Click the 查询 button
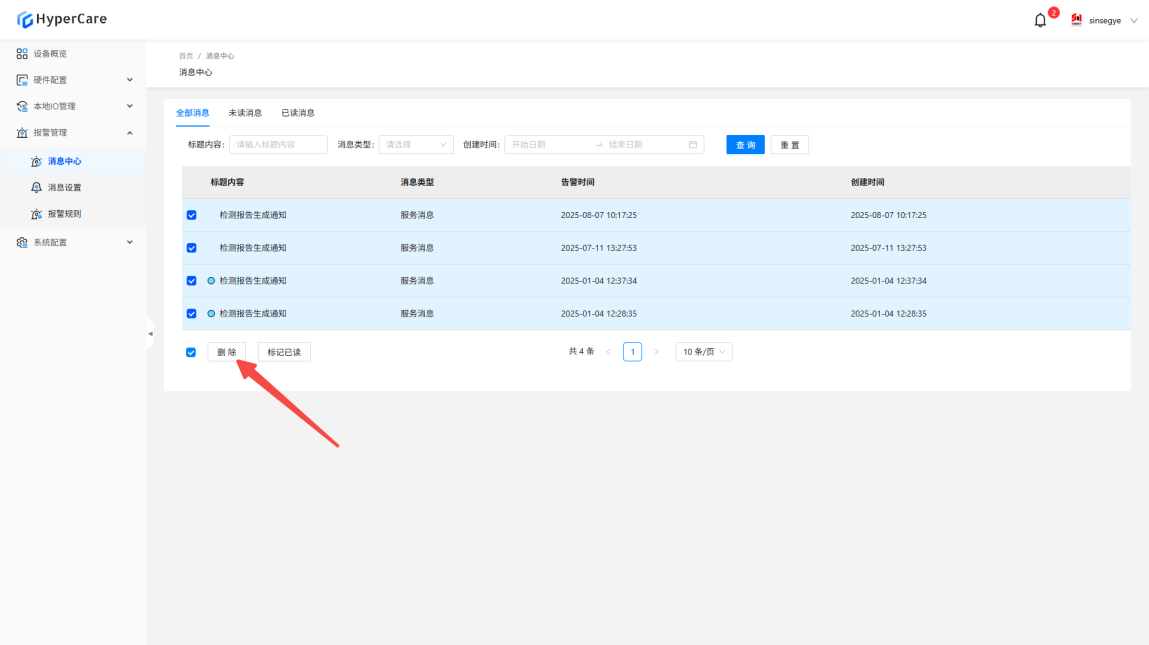The height and width of the screenshot is (645, 1149). coord(745,145)
